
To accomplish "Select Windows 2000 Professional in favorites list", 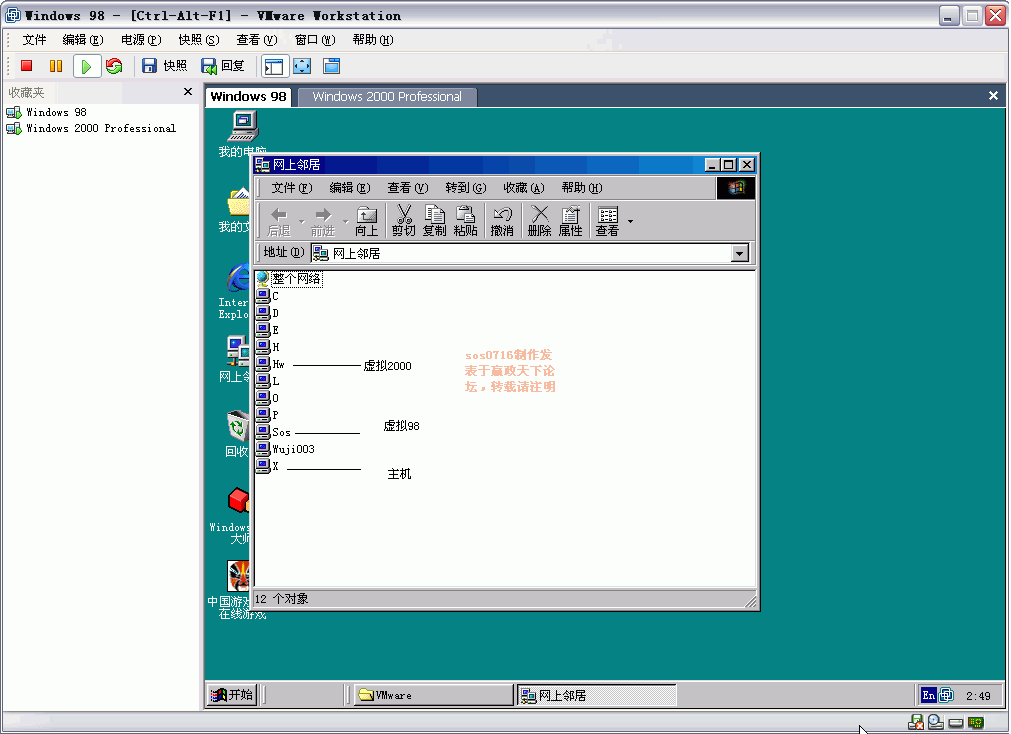I will (x=91, y=128).
